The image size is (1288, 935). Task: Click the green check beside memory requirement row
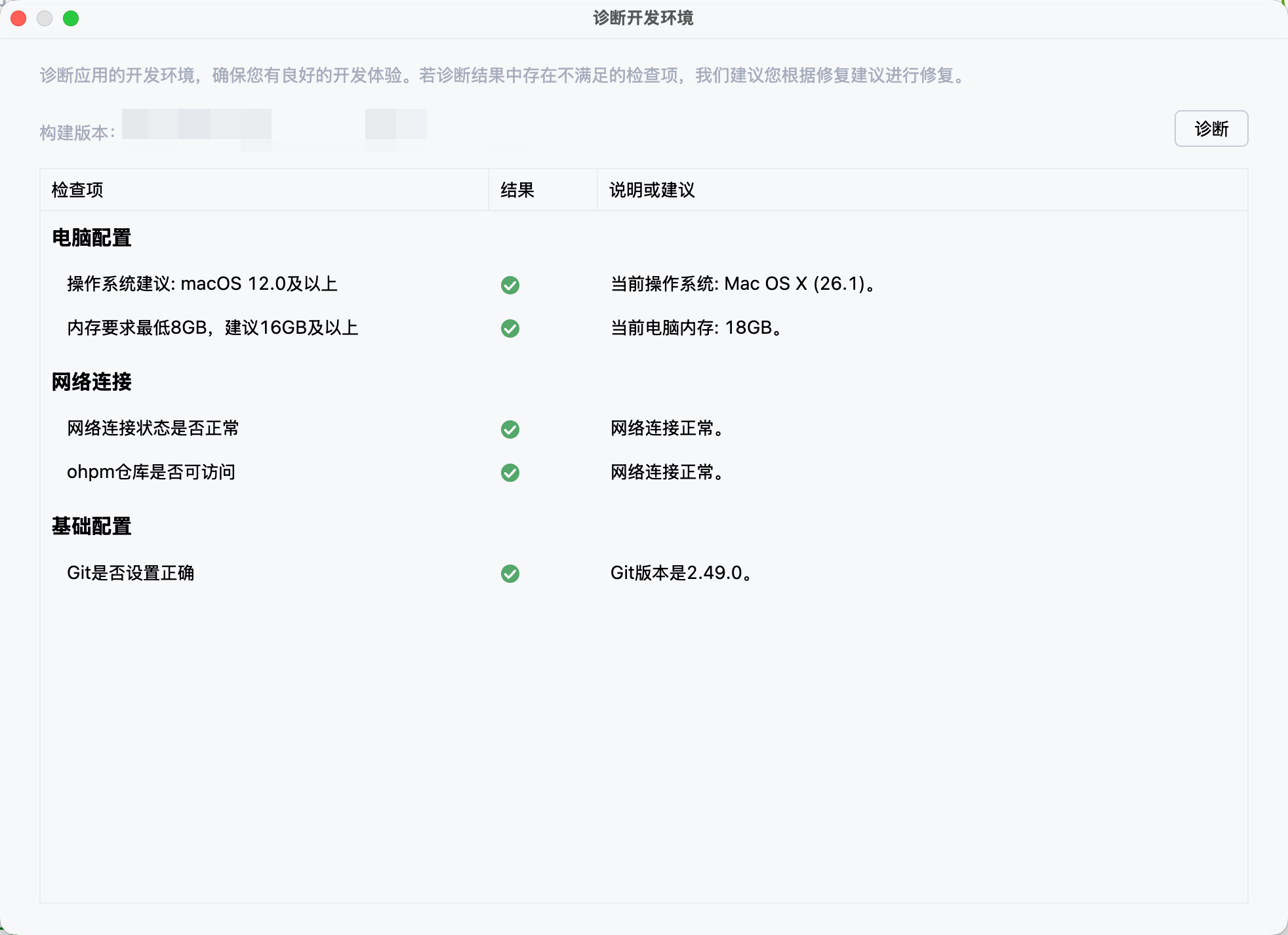(511, 330)
